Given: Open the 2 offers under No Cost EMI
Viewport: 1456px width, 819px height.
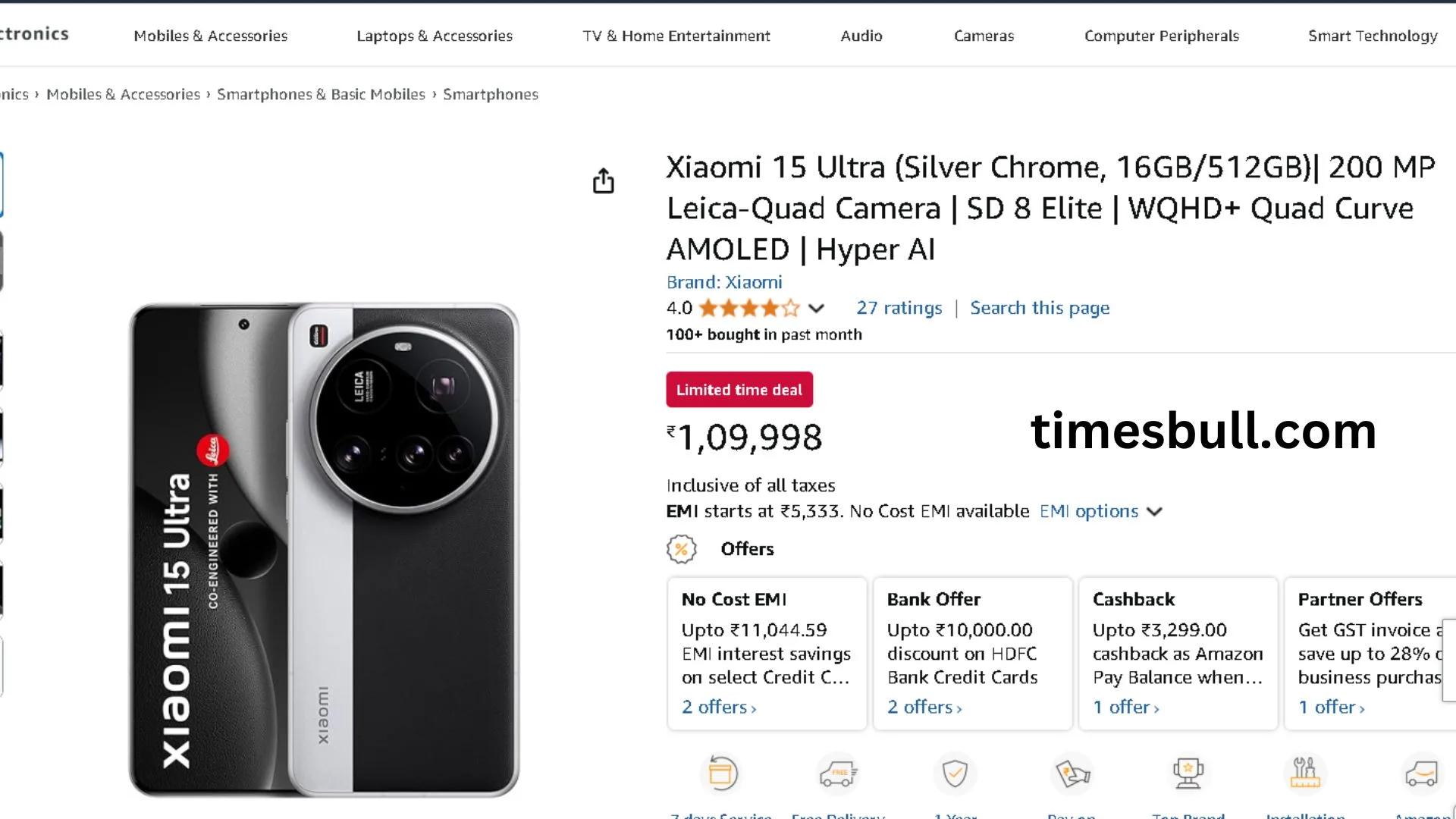Looking at the screenshot, I should 718,708.
